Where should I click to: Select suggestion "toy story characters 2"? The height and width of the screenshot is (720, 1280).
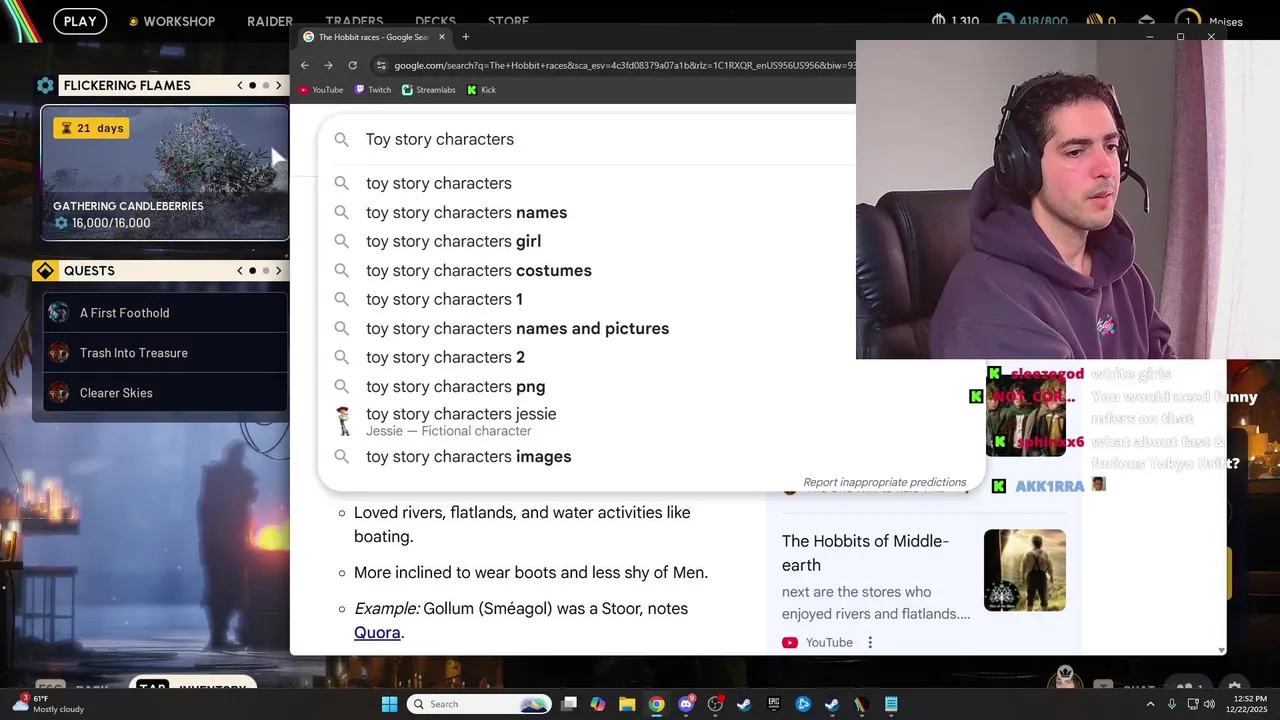point(651,357)
